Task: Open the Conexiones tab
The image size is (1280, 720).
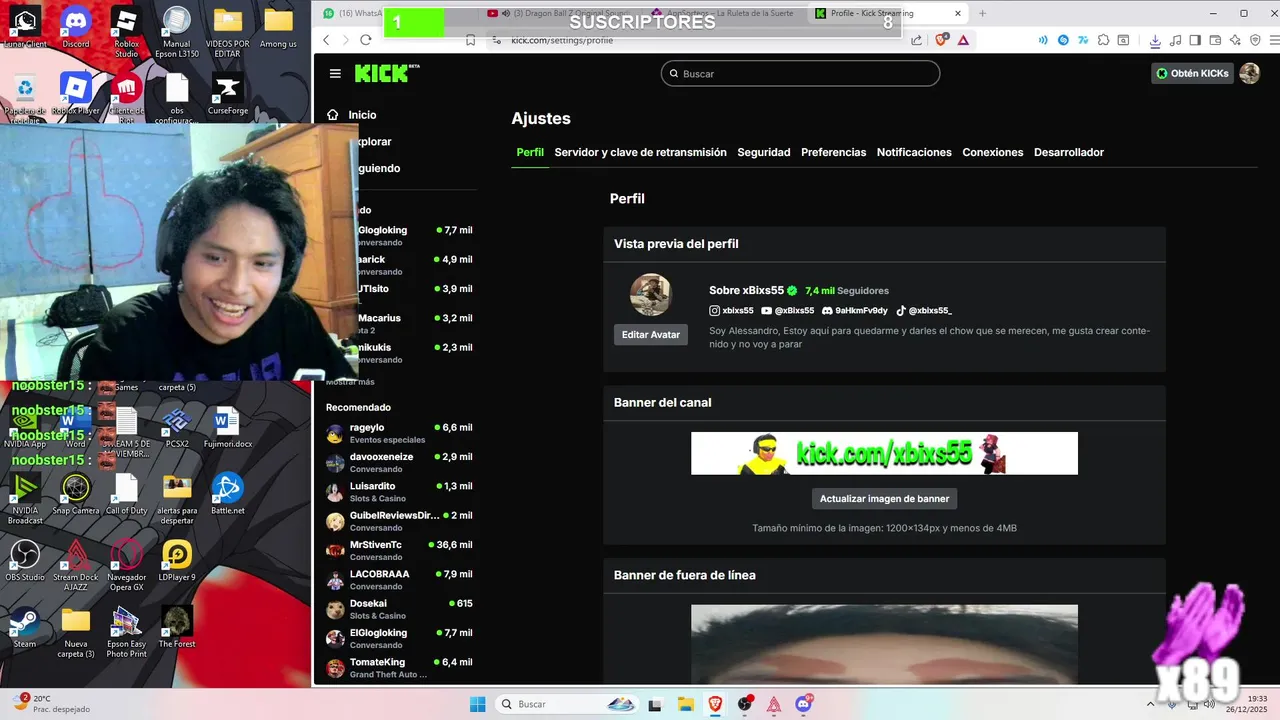Action: [x=992, y=152]
